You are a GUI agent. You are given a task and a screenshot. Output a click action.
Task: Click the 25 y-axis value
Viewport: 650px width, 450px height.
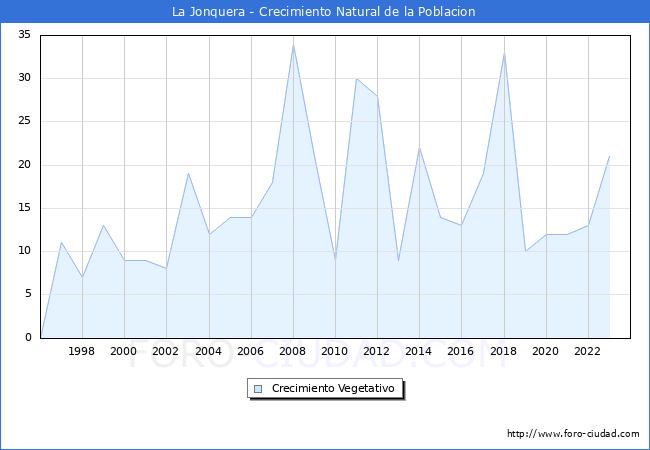[x=25, y=121]
